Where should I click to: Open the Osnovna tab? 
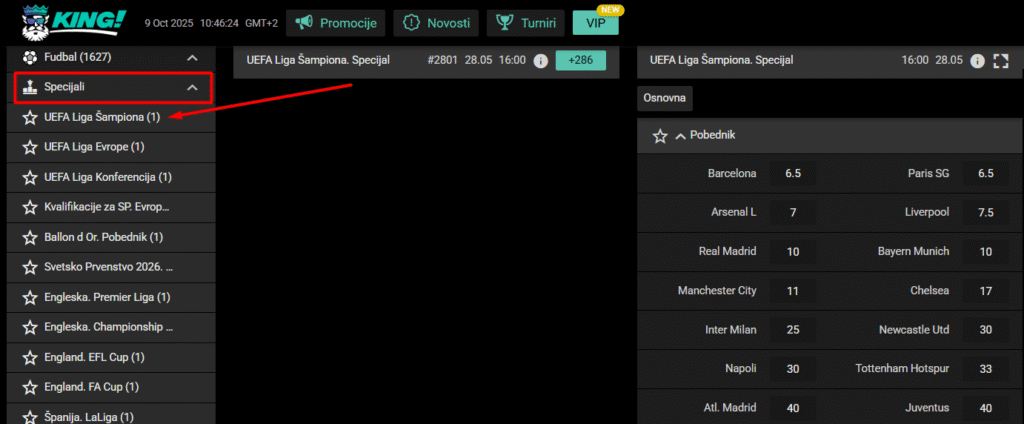665,98
